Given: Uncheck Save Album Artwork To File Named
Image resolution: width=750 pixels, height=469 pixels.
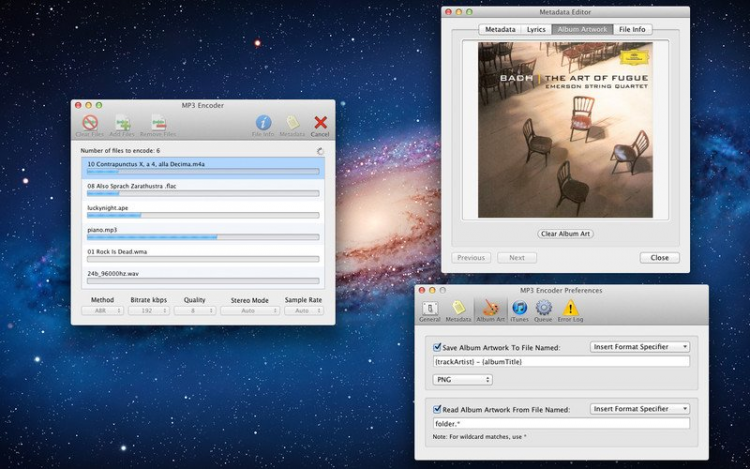Looking at the screenshot, I should 438,347.
